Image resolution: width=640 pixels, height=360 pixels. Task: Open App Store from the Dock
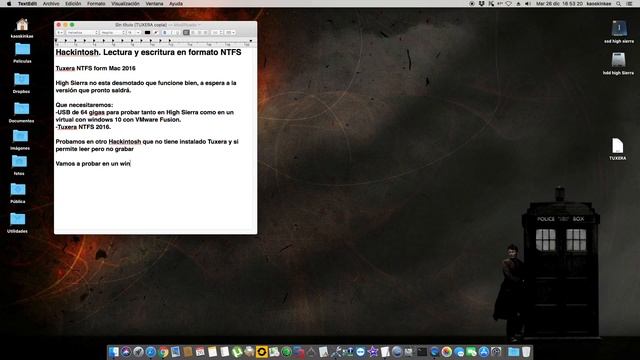point(484,352)
